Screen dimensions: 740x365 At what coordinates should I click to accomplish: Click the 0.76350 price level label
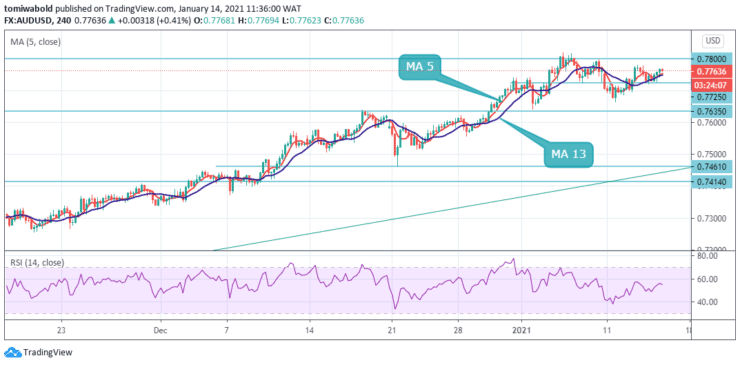point(711,111)
